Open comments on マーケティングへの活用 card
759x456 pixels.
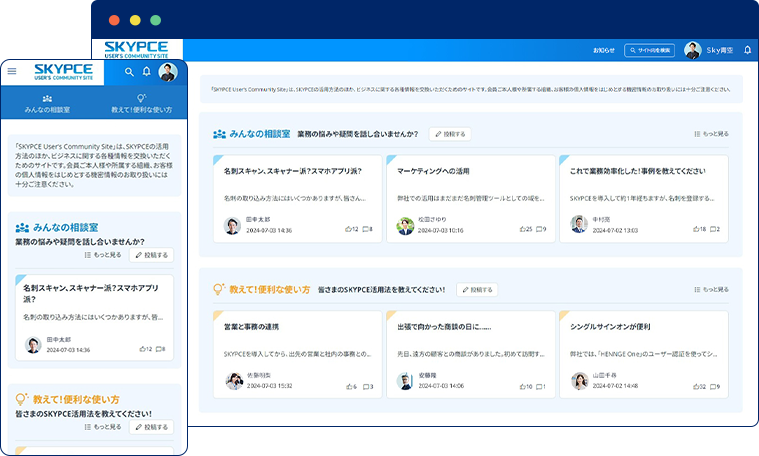tap(541, 229)
